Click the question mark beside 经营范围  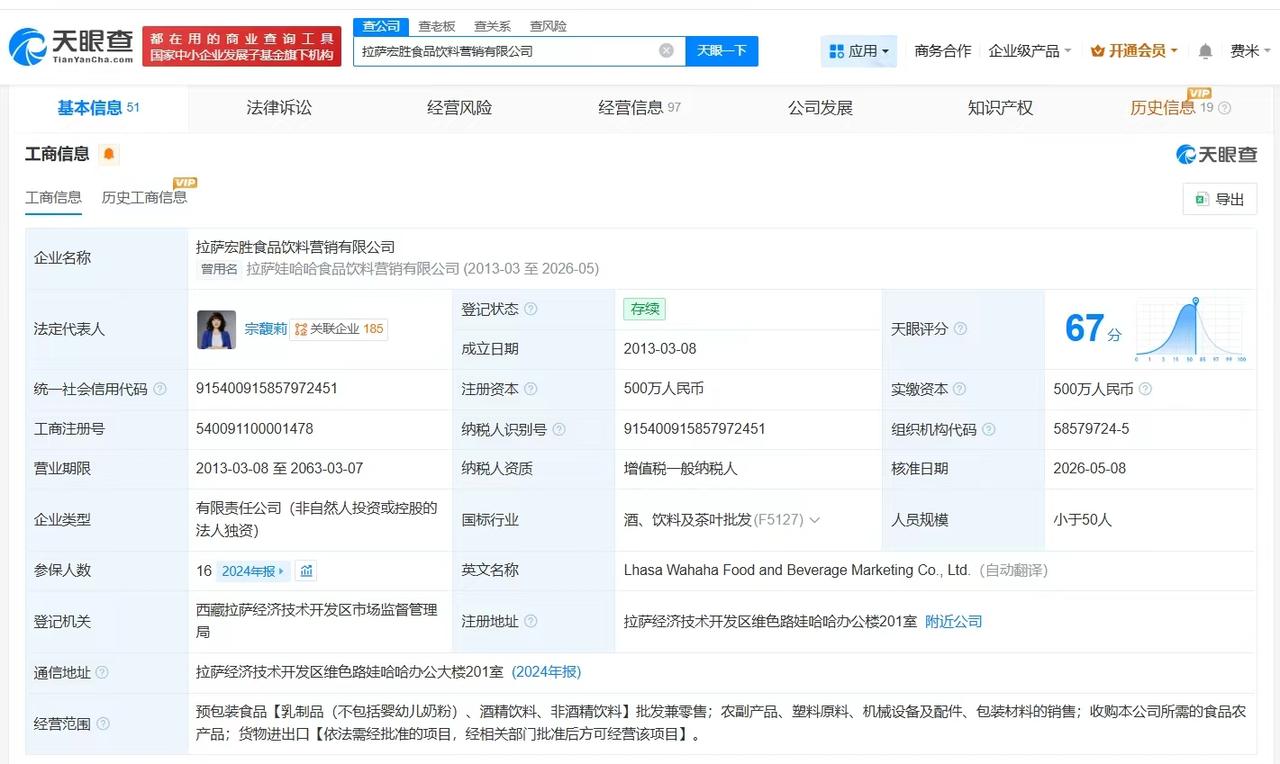click(x=103, y=724)
